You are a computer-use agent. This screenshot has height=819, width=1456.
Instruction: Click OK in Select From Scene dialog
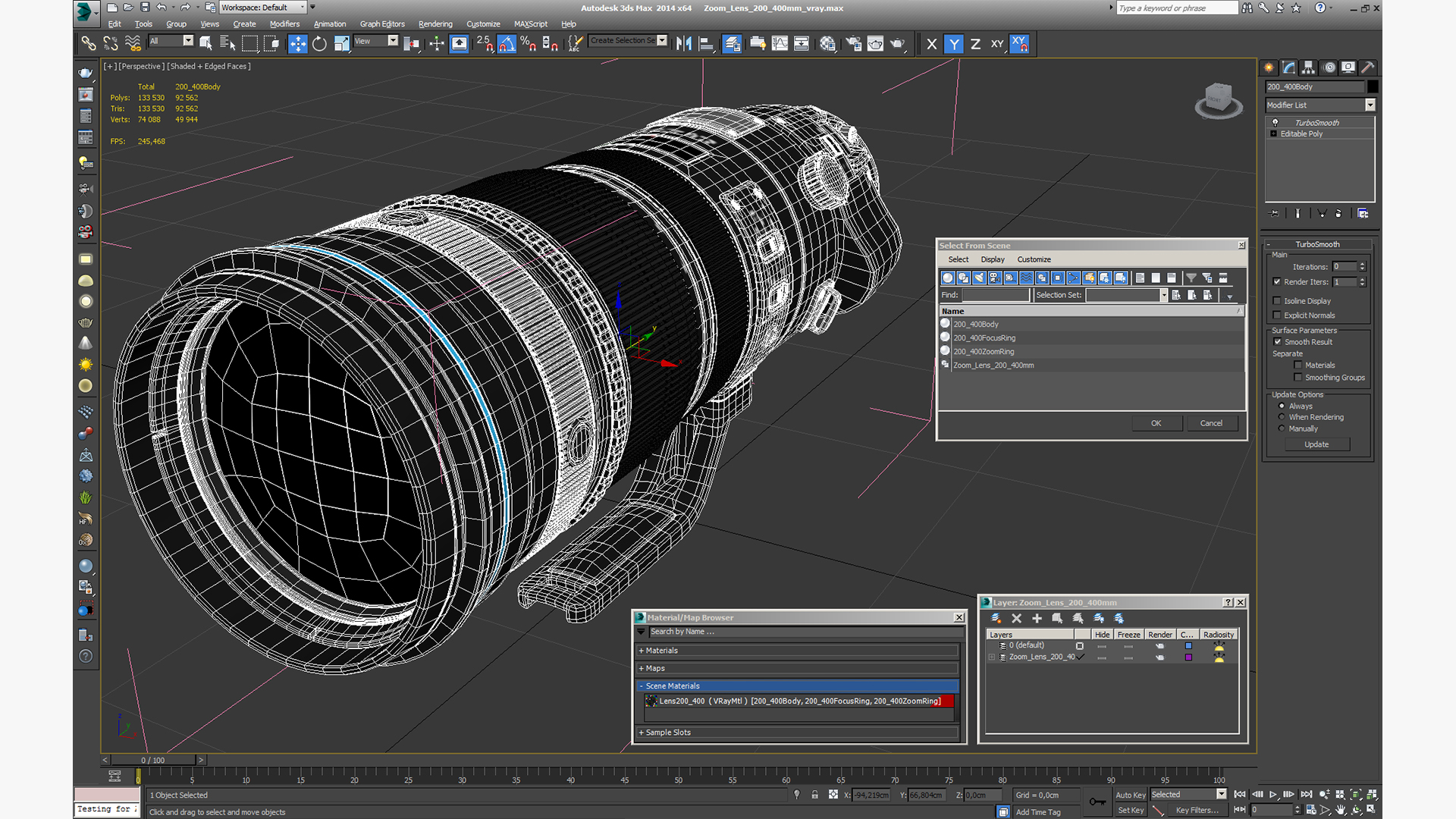click(x=1156, y=423)
